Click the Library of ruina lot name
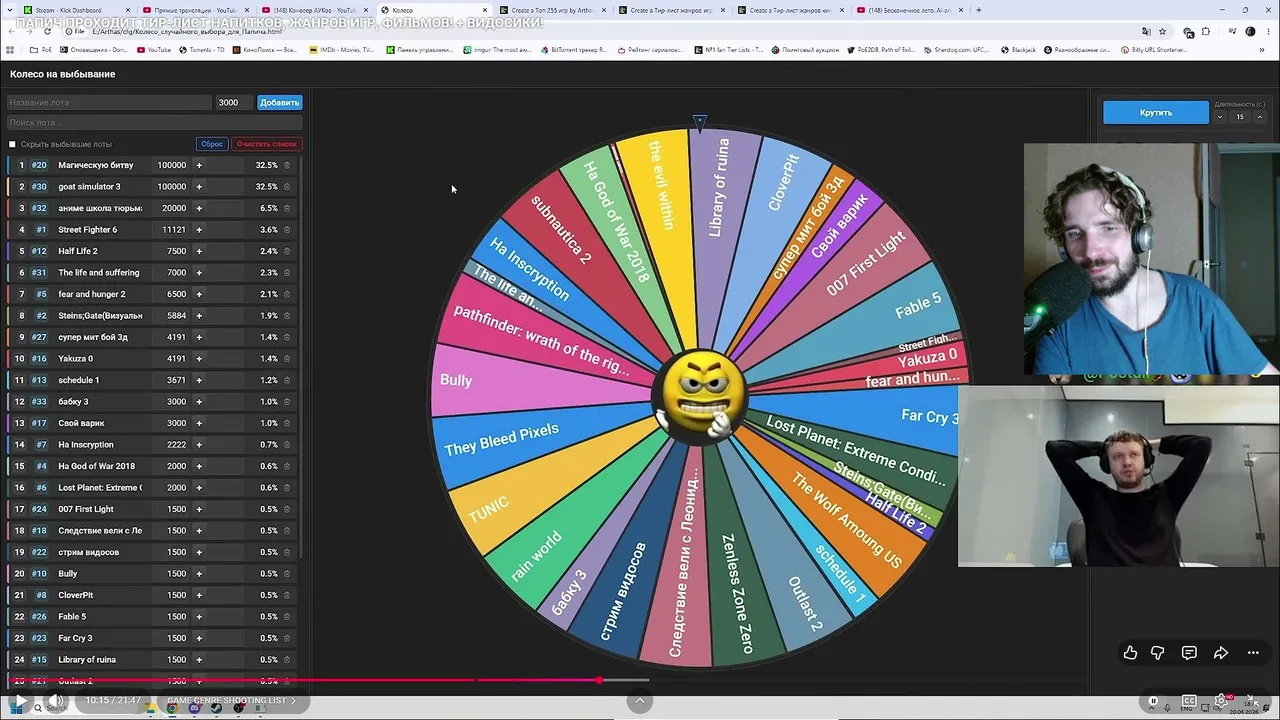The height and width of the screenshot is (720, 1280). [87, 660]
